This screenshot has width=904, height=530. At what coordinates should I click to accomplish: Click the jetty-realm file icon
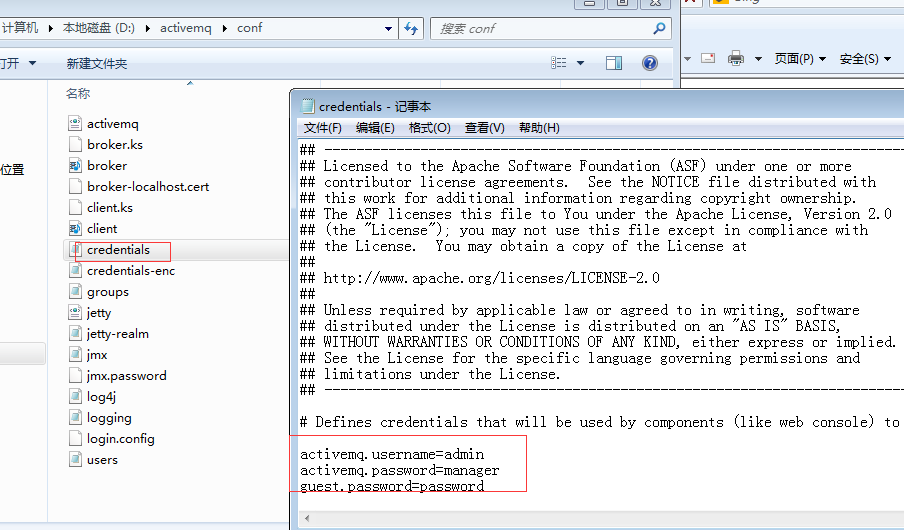click(75, 333)
